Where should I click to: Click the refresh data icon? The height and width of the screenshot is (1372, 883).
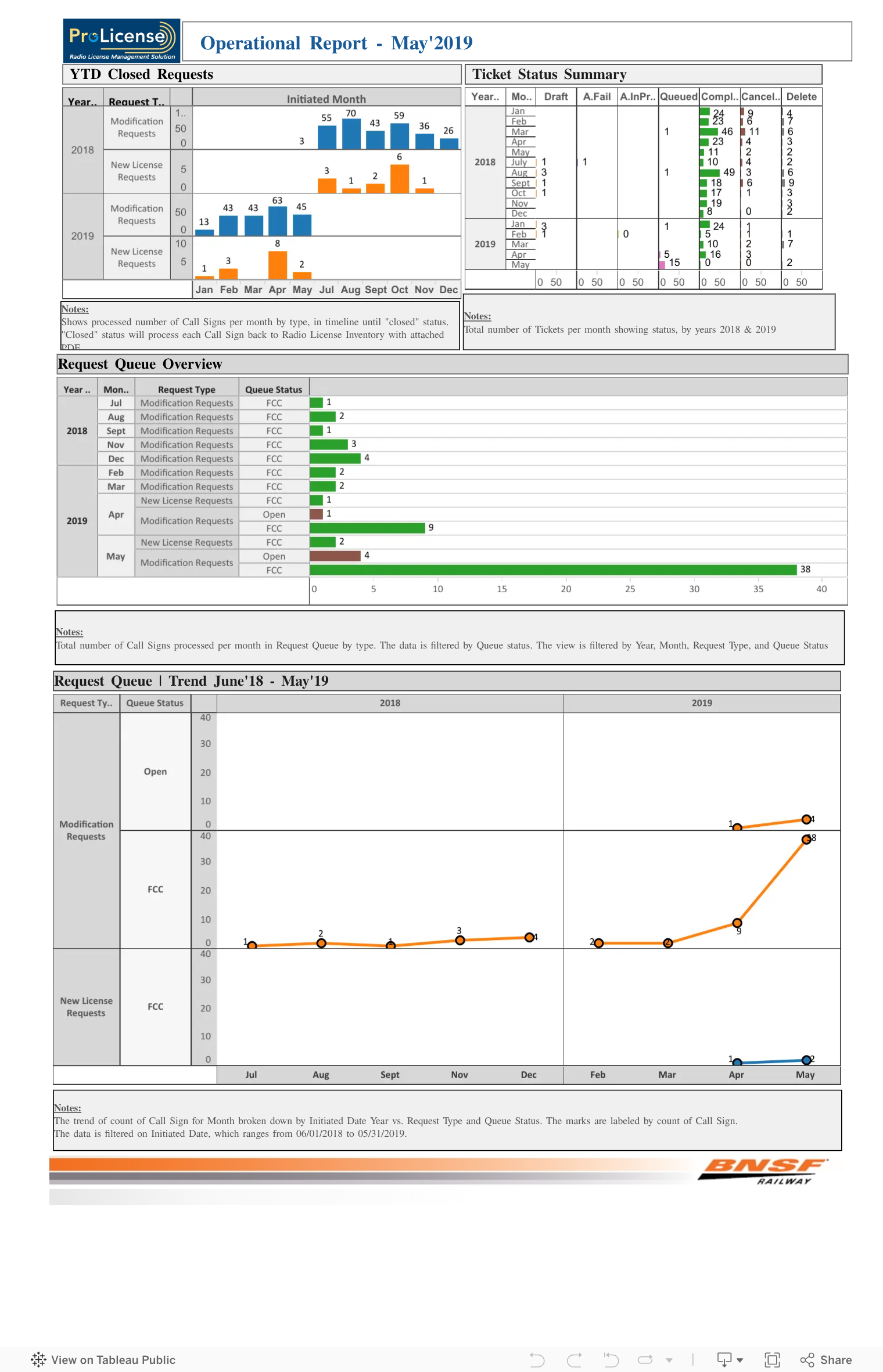tap(645, 1359)
